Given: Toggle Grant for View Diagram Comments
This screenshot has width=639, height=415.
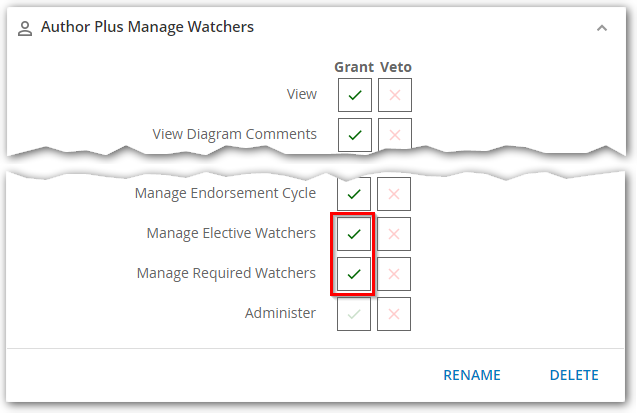Looking at the screenshot, I should pyautogui.click(x=354, y=134).
